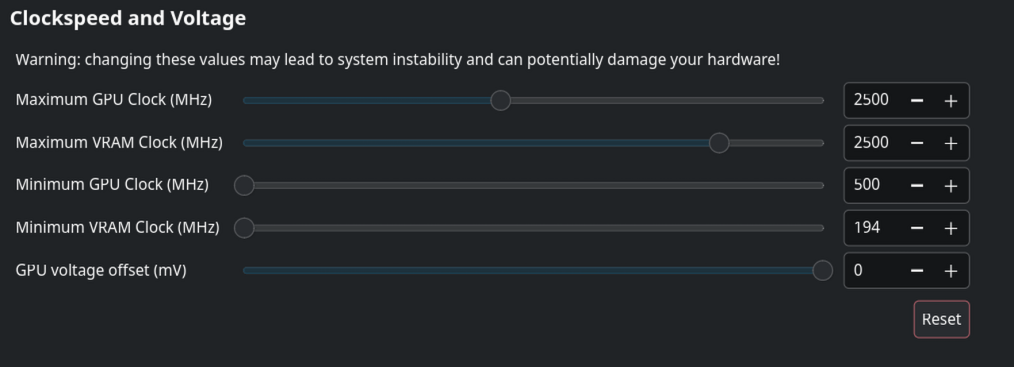Increase Maximum VRAM Clock with plus icon
Viewport: 1014px width, 367px height.
click(950, 143)
